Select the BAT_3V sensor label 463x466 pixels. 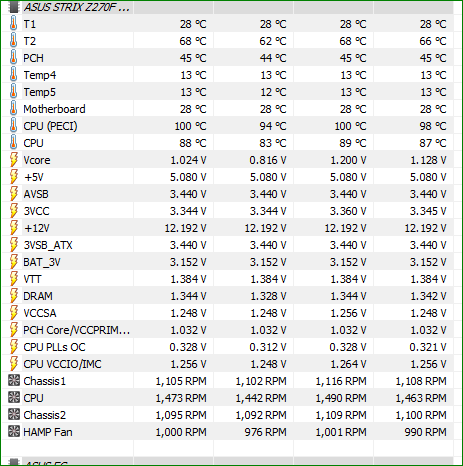tap(42, 262)
